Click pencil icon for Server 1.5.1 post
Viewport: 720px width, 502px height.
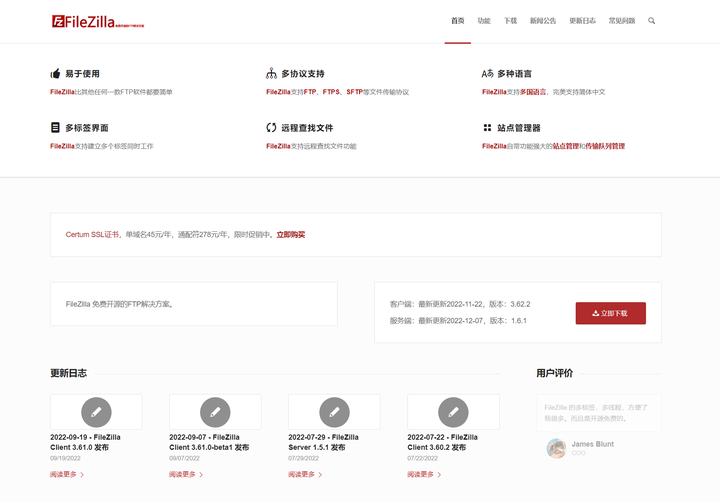click(334, 412)
